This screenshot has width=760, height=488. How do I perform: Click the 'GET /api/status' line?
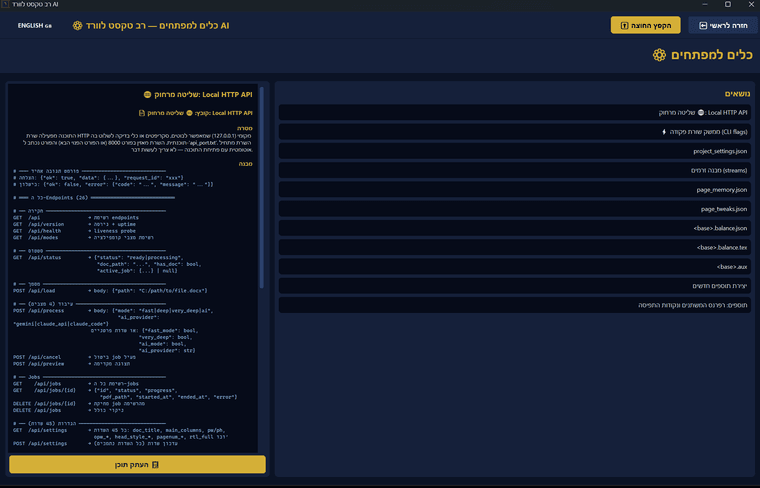click(98, 258)
